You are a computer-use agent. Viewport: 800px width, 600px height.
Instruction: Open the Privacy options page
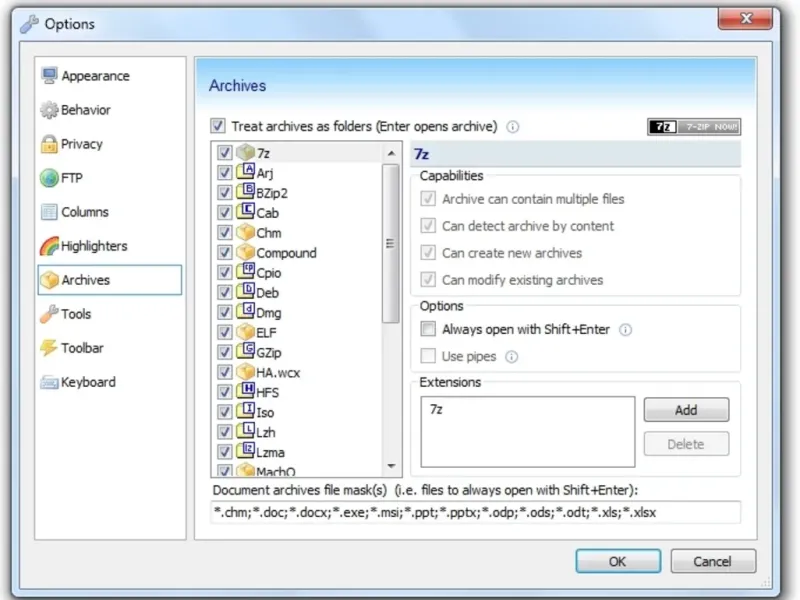[x=109, y=144]
